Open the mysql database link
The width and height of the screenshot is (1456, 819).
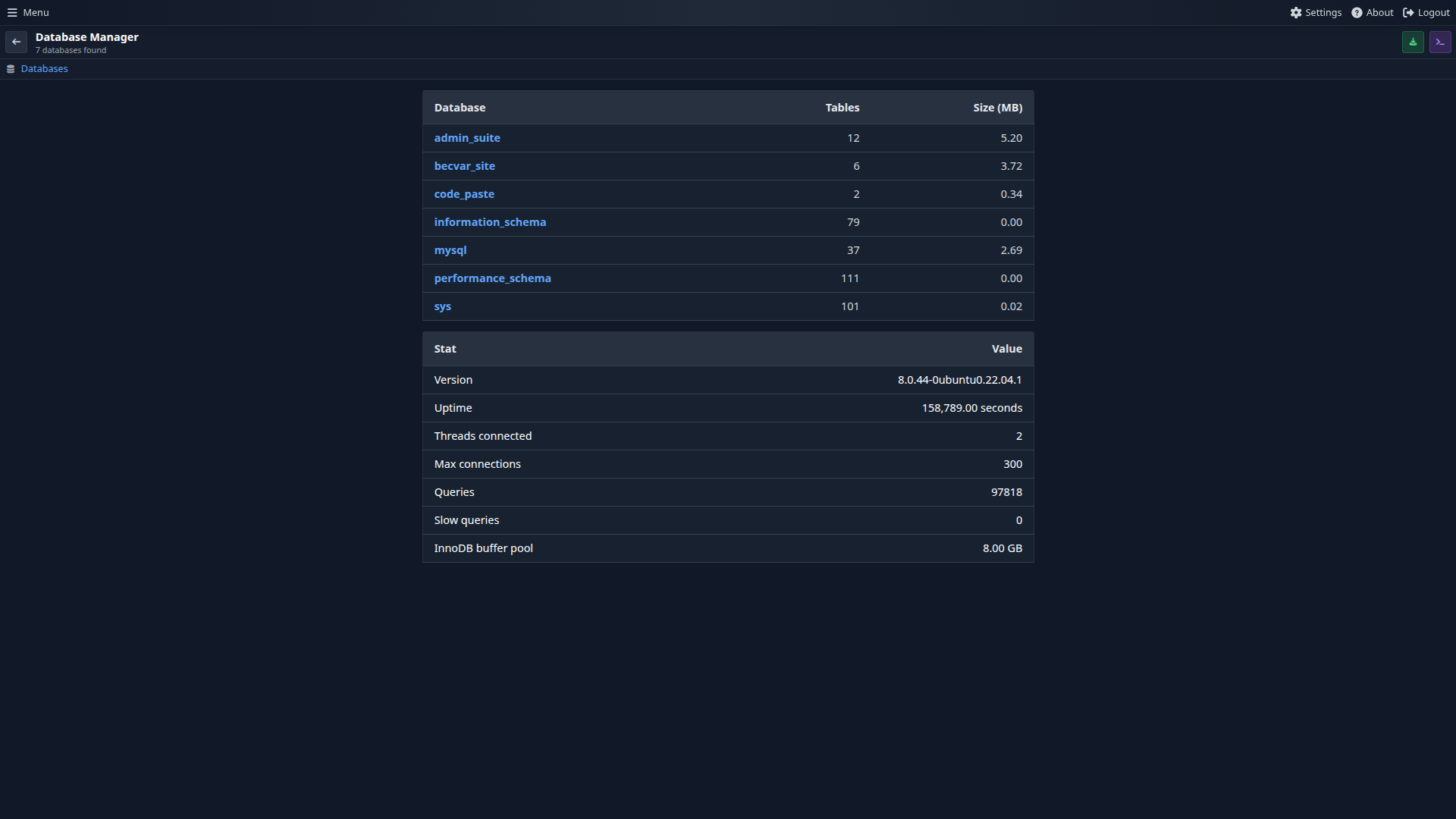tap(450, 250)
